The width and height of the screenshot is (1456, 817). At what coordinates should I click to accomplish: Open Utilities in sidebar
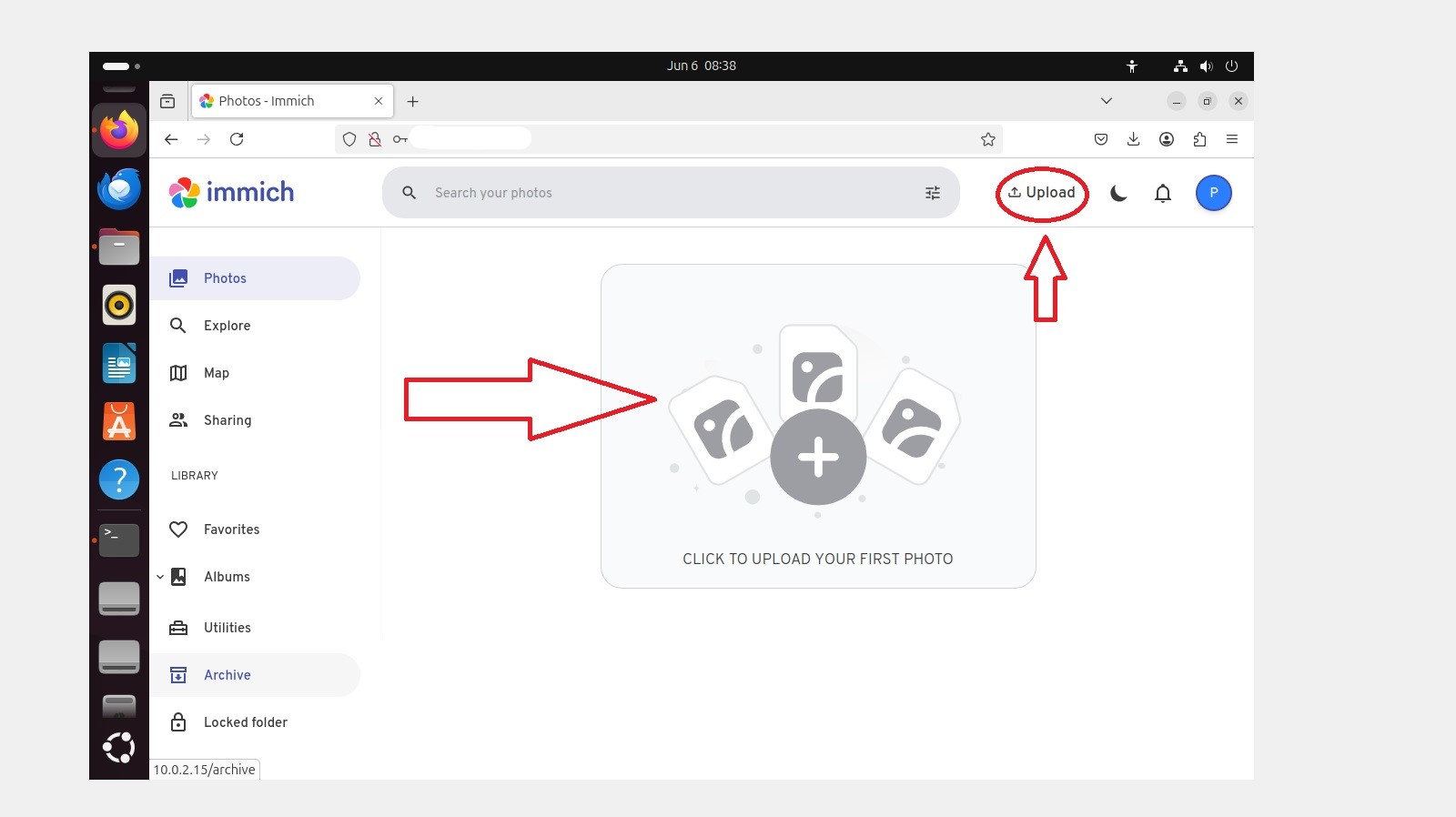click(x=255, y=628)
